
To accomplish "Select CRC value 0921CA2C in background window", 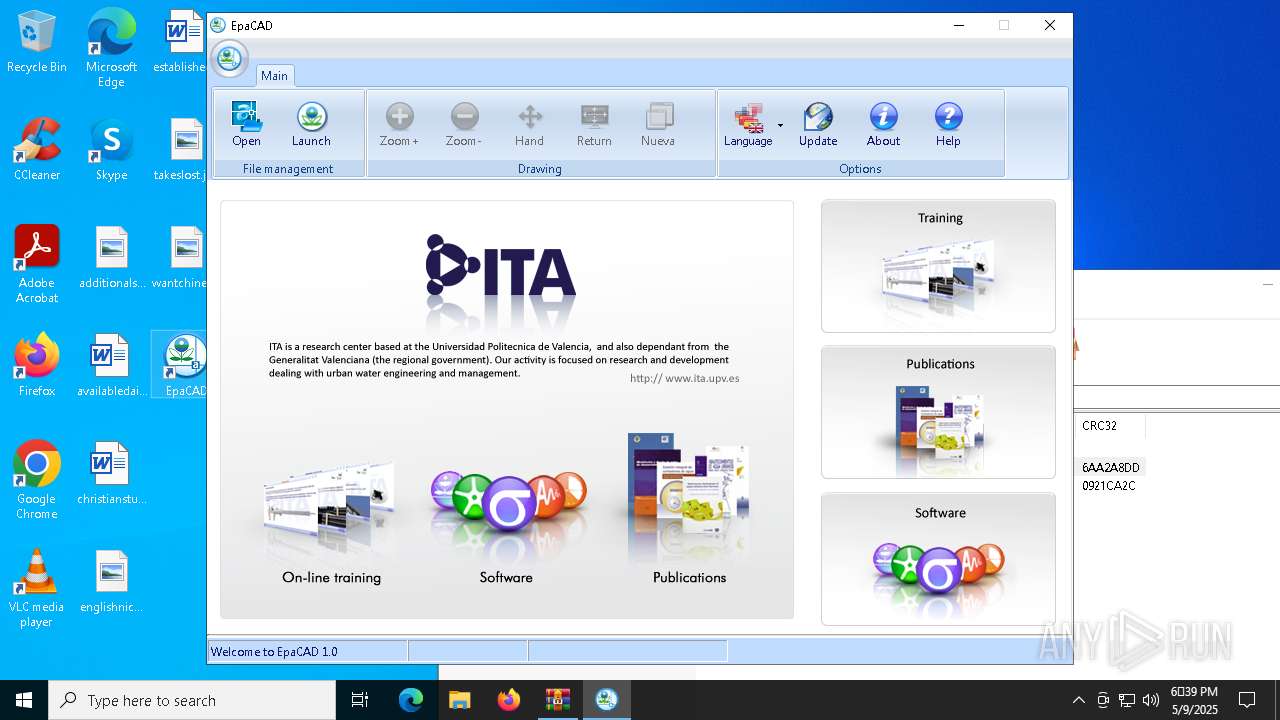I will (x=1108, y=486).
